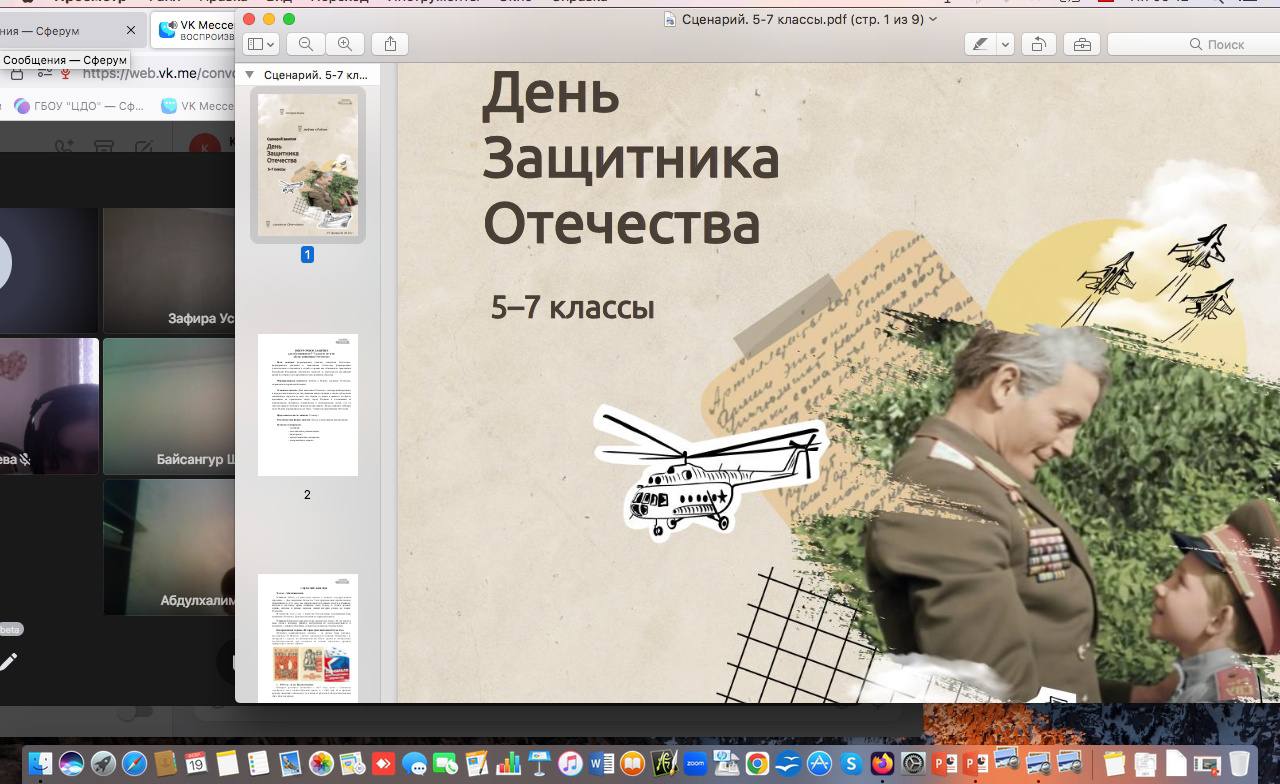1280x784 pixels.
Task: Click the Rotate page toolbar button
Action: click(x=1039, y=44)
